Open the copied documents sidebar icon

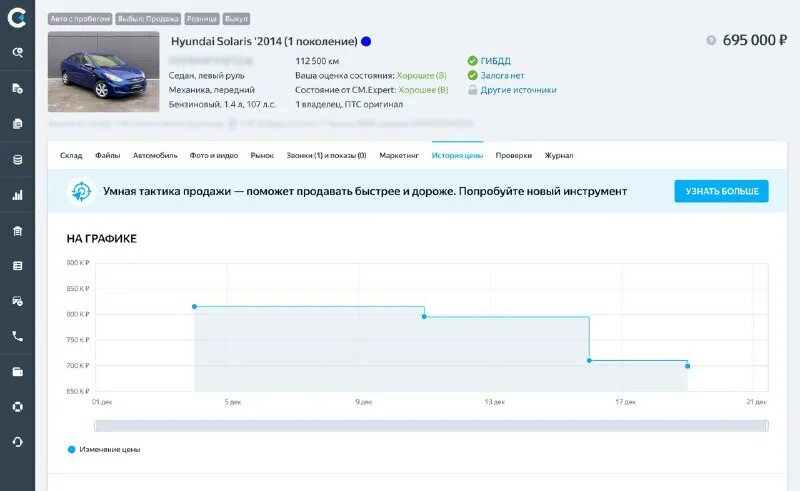[17, 124]
